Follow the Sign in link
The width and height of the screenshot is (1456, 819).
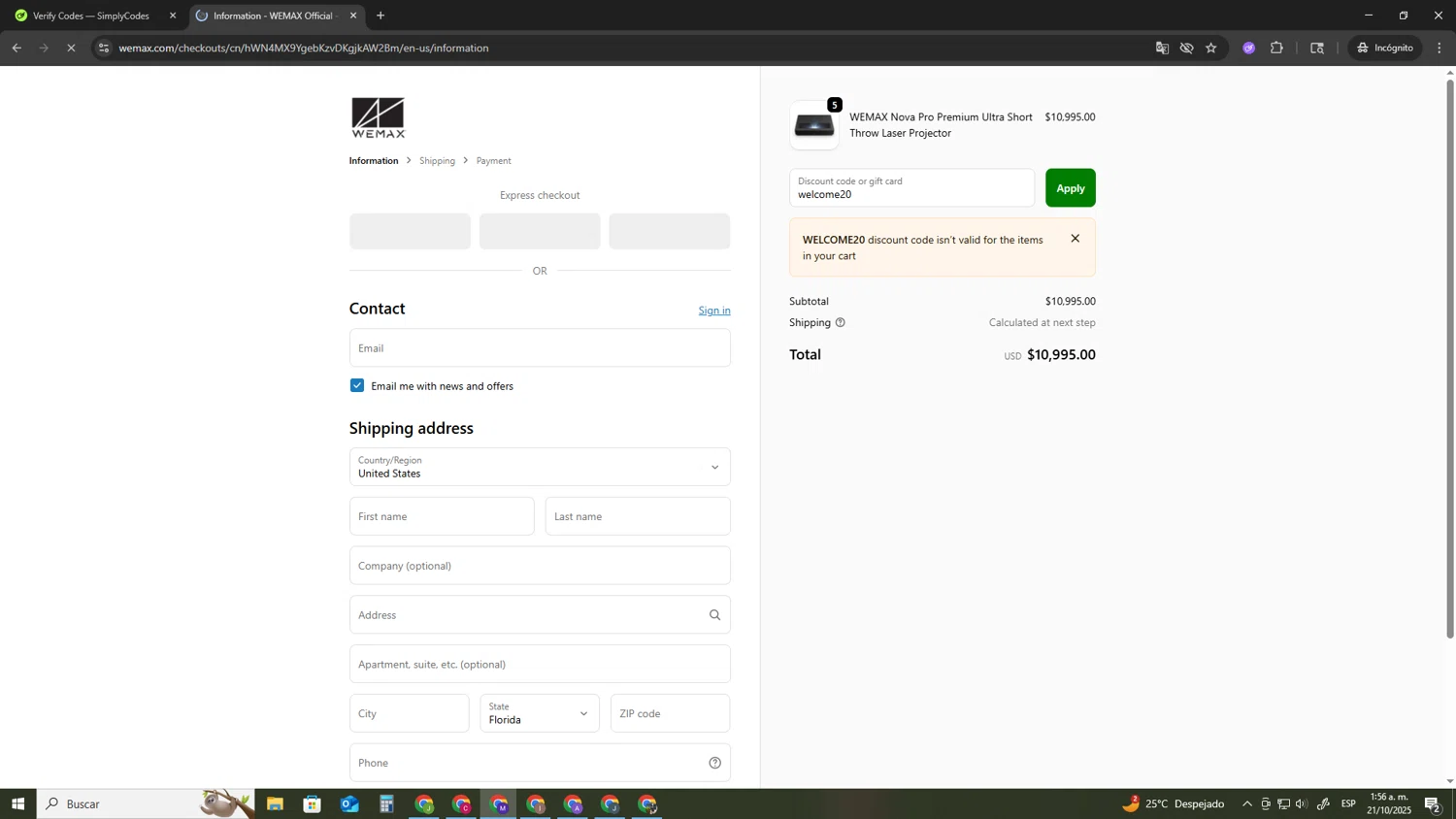pyautogui.click(x=714, y=311)
